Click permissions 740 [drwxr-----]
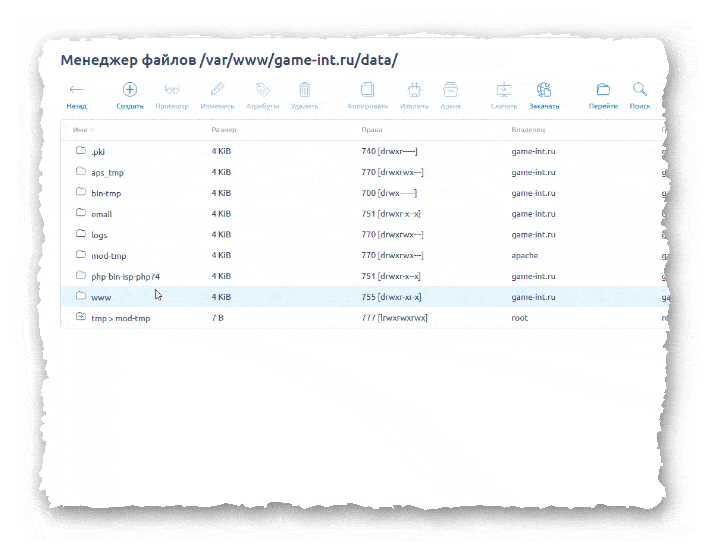 (x=389, y=151)
